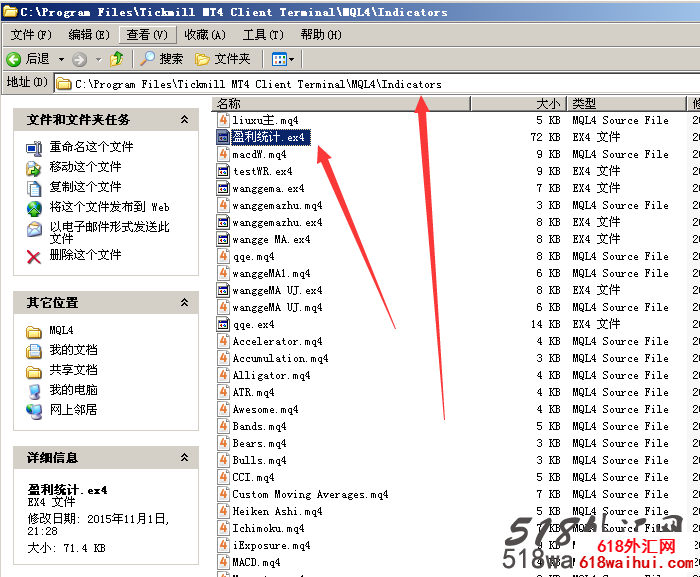
Task: Click the file name Custom Moving Averages.mq4
Action: [x=310, y=494]
